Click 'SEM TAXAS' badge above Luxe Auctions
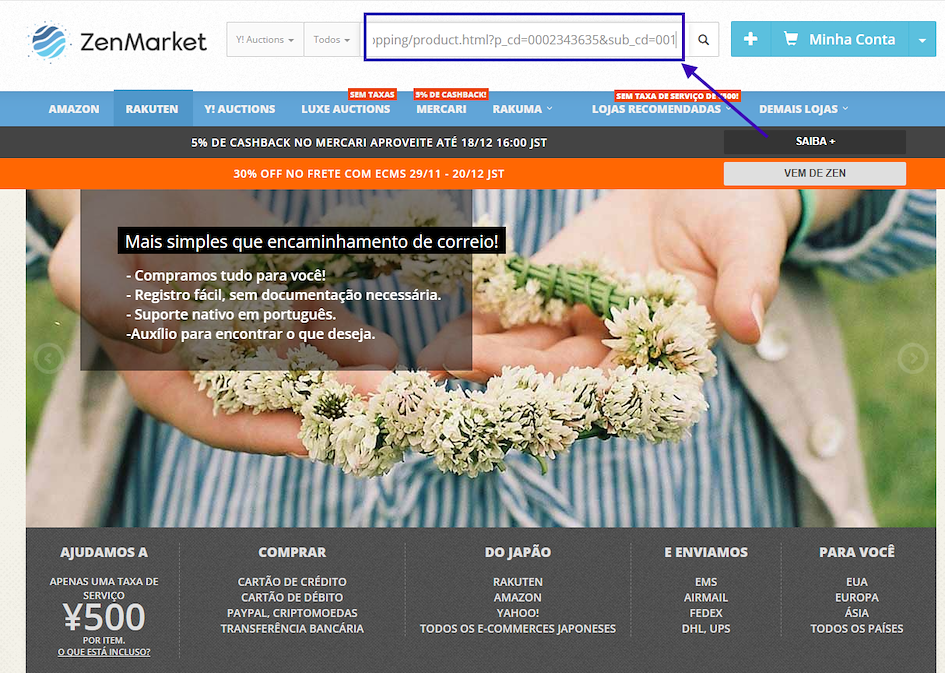Image resolution: width=945 pixels, height=673 pixels. (372, 95)
